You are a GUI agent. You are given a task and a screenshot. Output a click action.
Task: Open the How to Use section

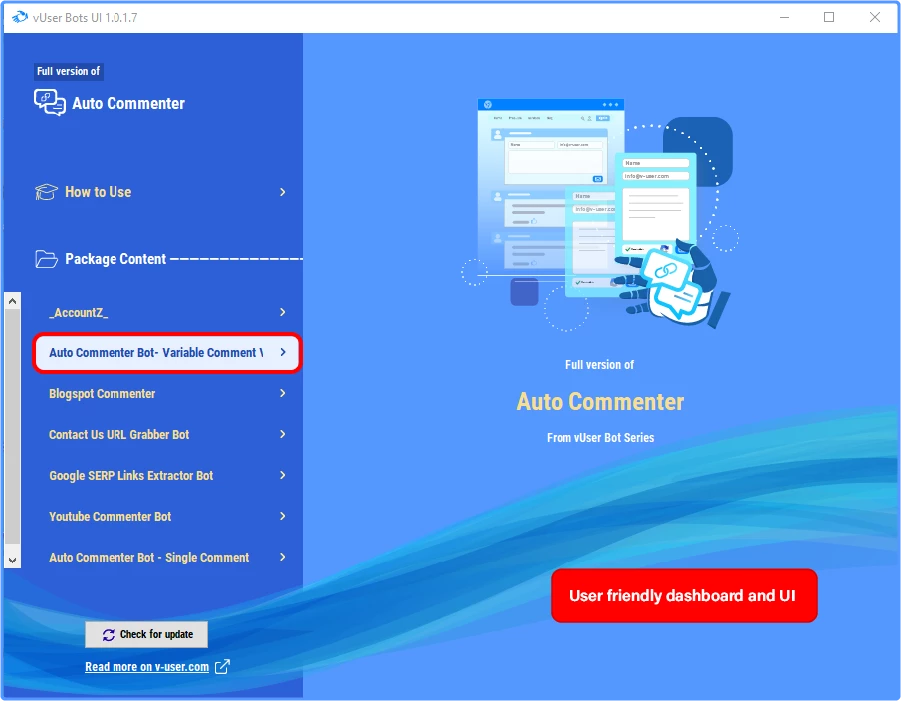[x=161, y=192]
